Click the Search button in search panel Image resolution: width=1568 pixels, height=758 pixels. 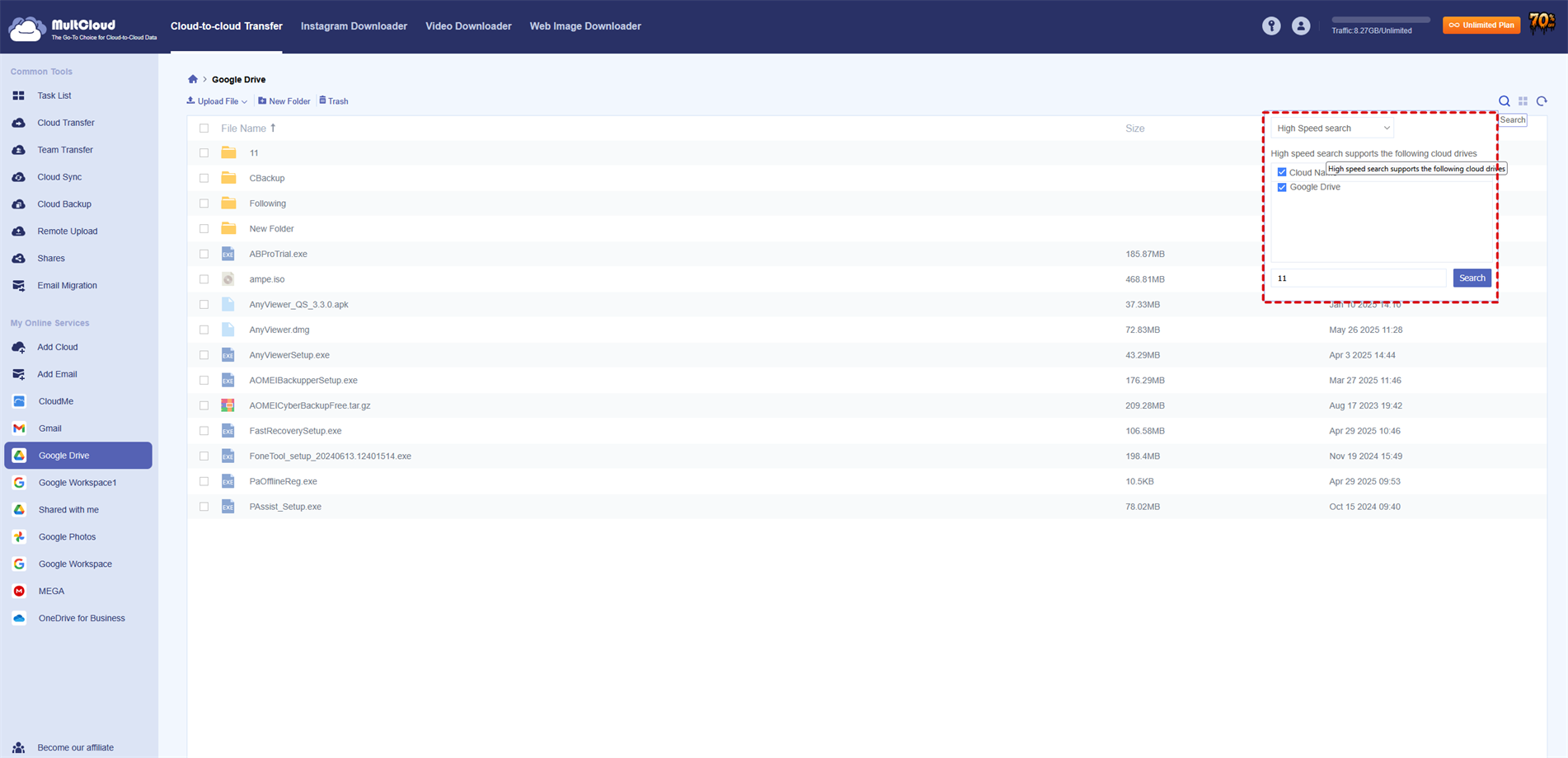(1472, 278)
